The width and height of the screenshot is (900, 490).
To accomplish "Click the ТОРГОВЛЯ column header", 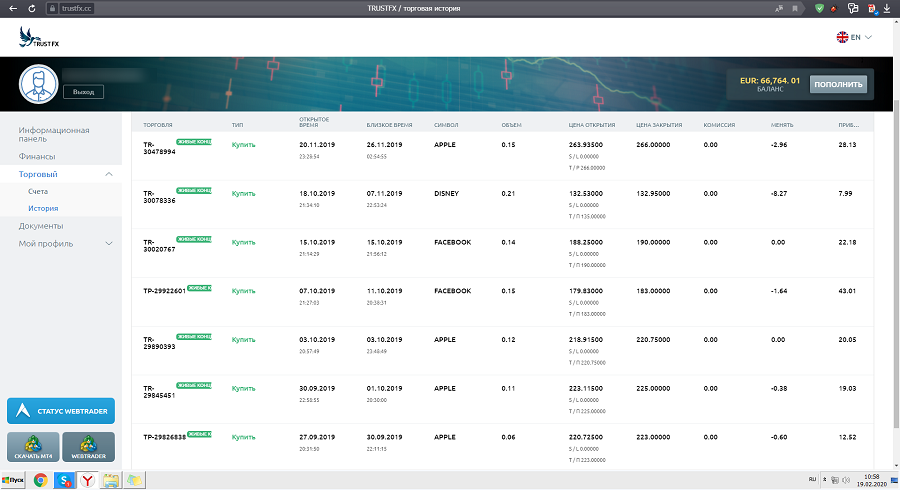I will click(x=158, y=125).
